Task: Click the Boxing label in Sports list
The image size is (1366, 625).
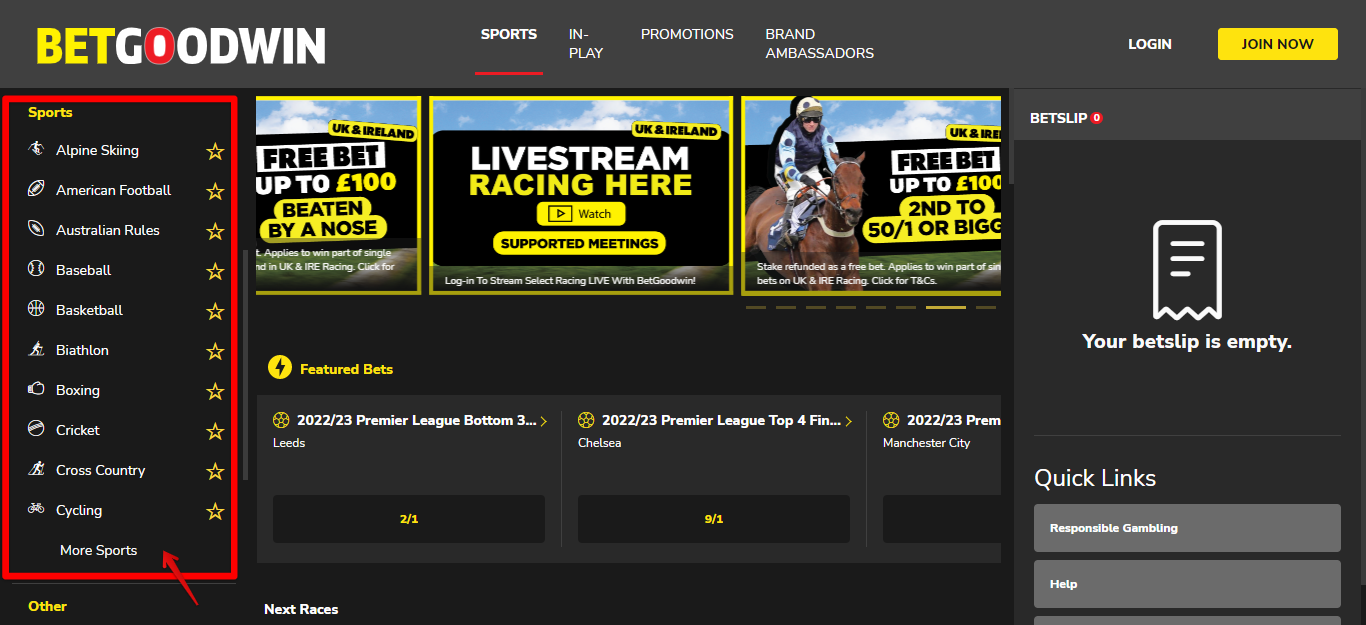Action: 78,390
